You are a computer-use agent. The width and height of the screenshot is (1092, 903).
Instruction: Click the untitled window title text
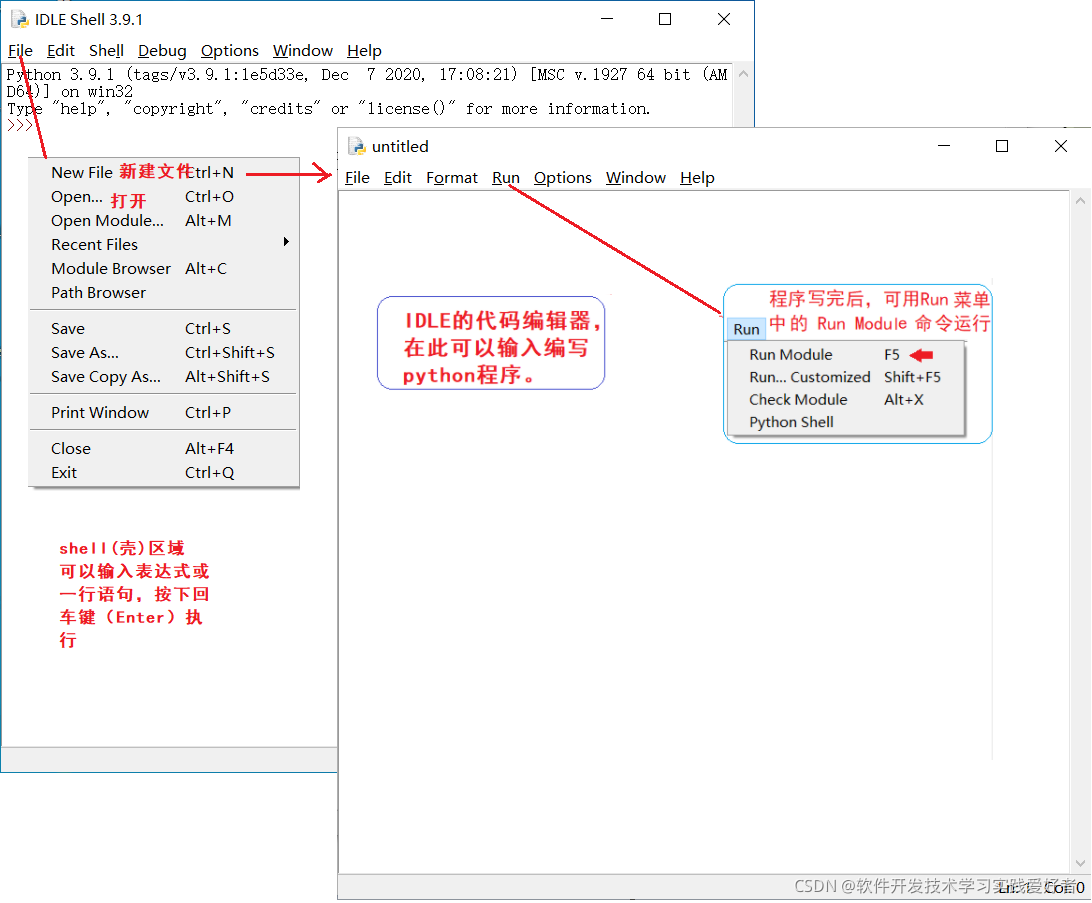coord(400,147)
